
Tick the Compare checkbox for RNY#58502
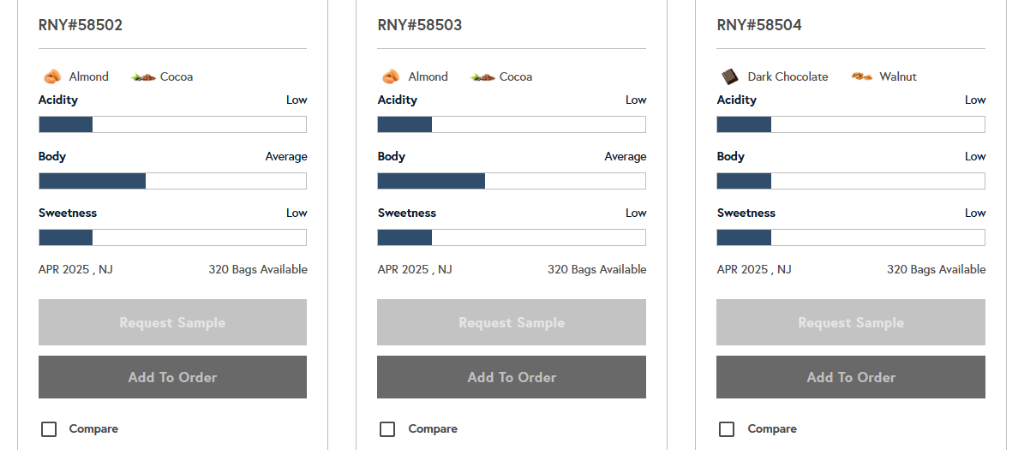[49, 429]
